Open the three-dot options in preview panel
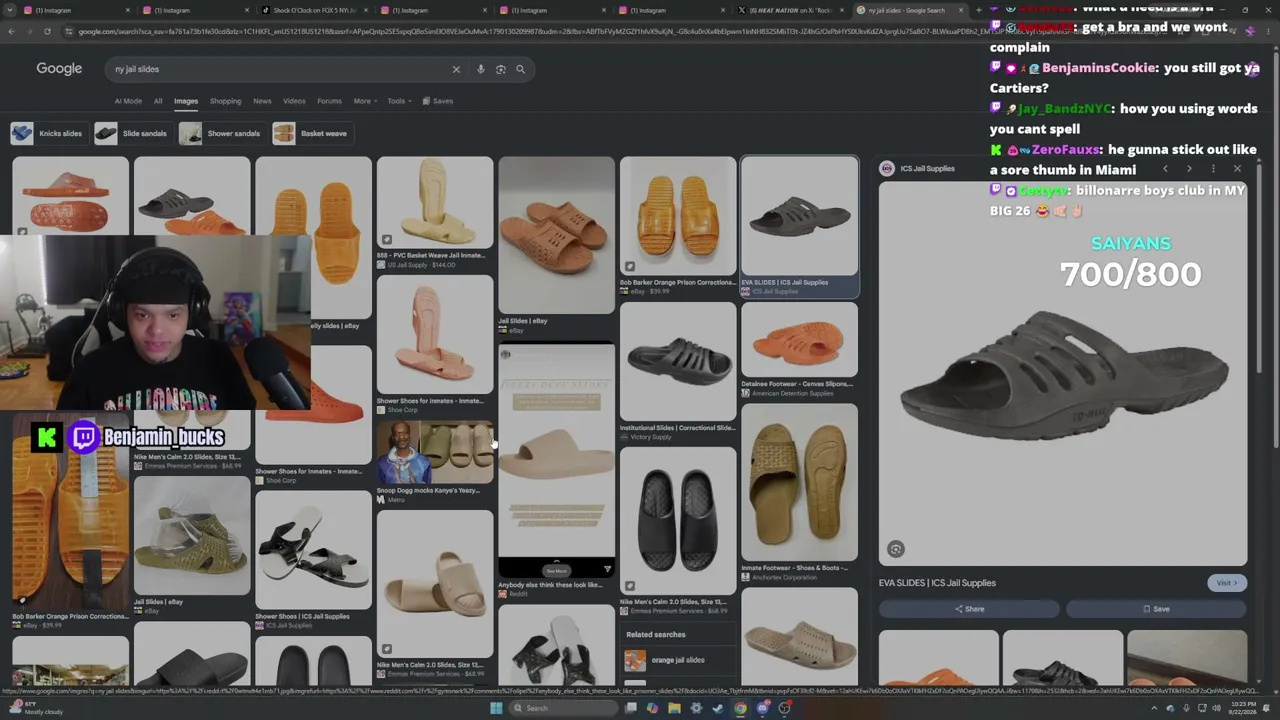 pos(1213,169)
